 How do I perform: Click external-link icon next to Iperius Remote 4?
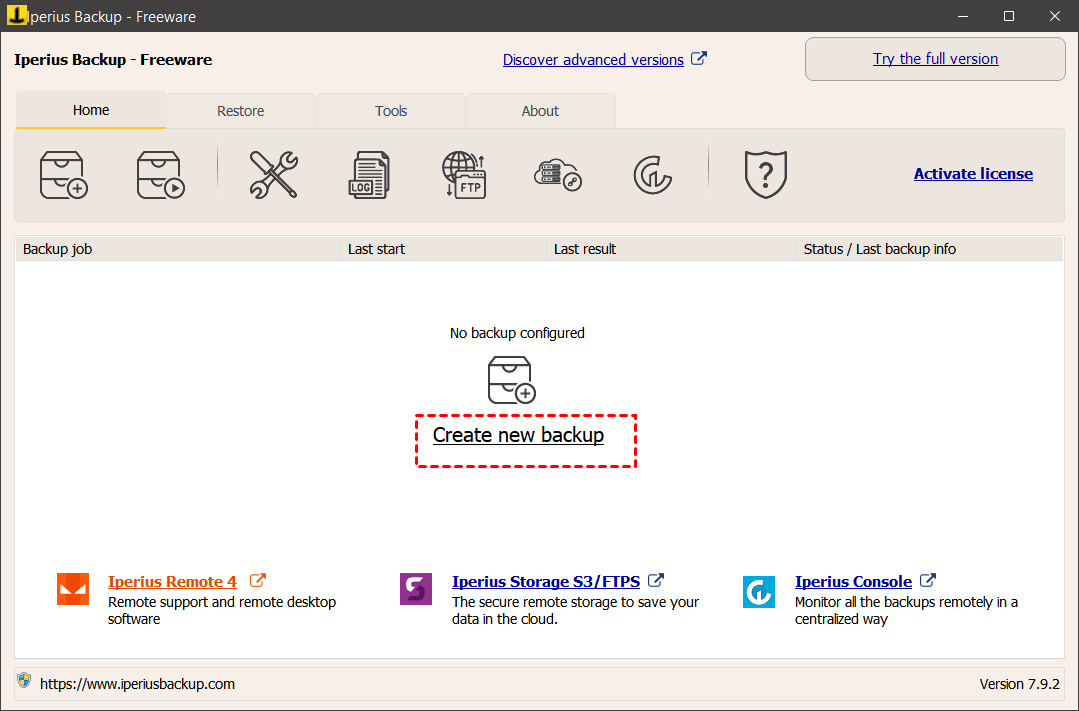coord(257,580)
